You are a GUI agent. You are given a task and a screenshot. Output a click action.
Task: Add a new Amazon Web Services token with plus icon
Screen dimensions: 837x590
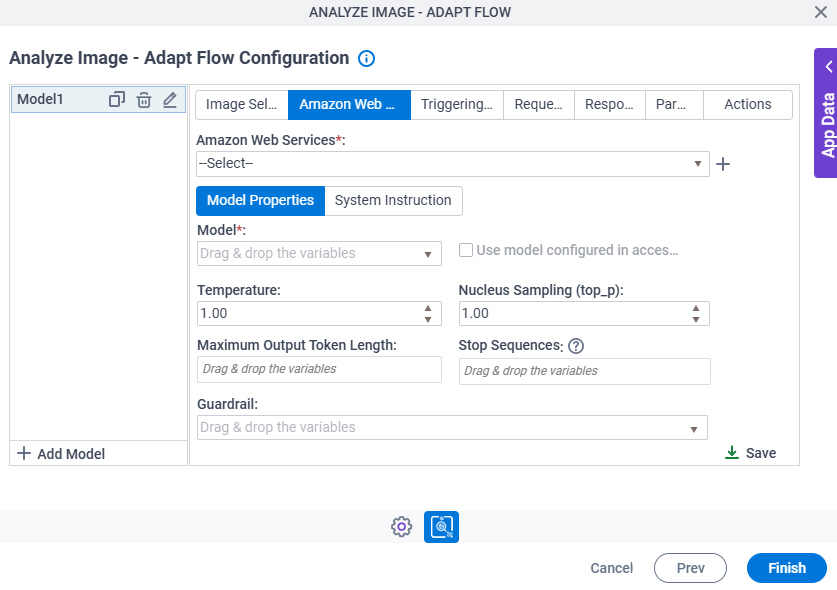point(723,164)
